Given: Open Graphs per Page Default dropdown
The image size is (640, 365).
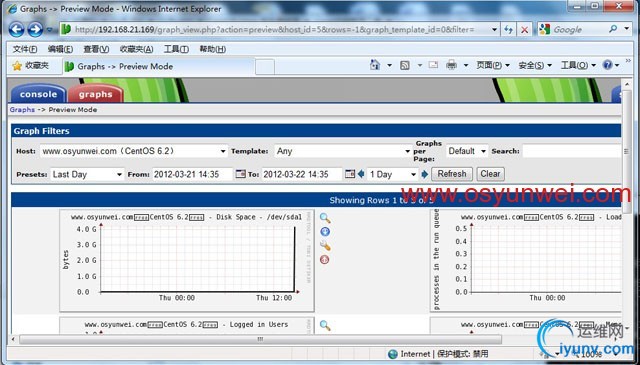Looking at the screenshot, I should [467, 151].
